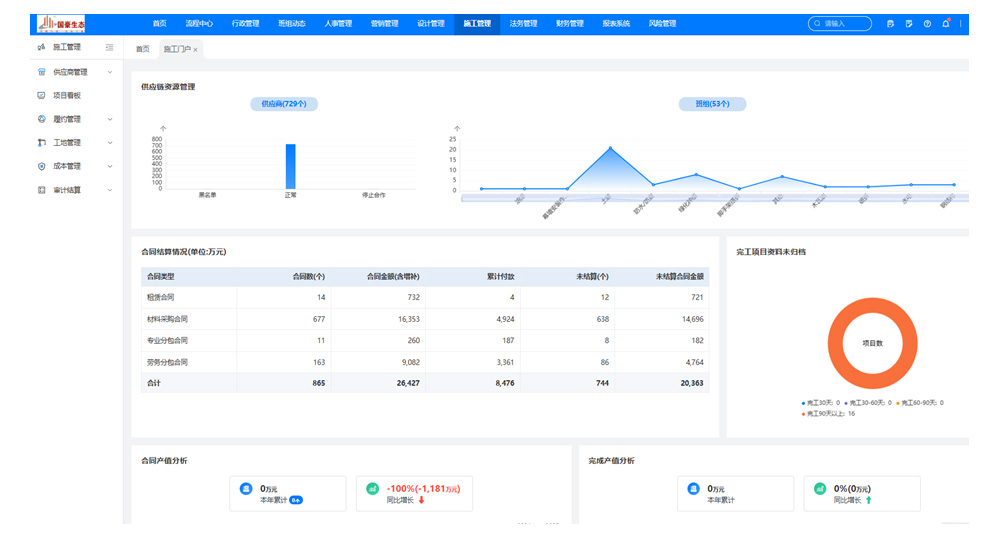Switch to the 首页 page tab
The height and width of the screenshot is (538, 1000).
142,49
